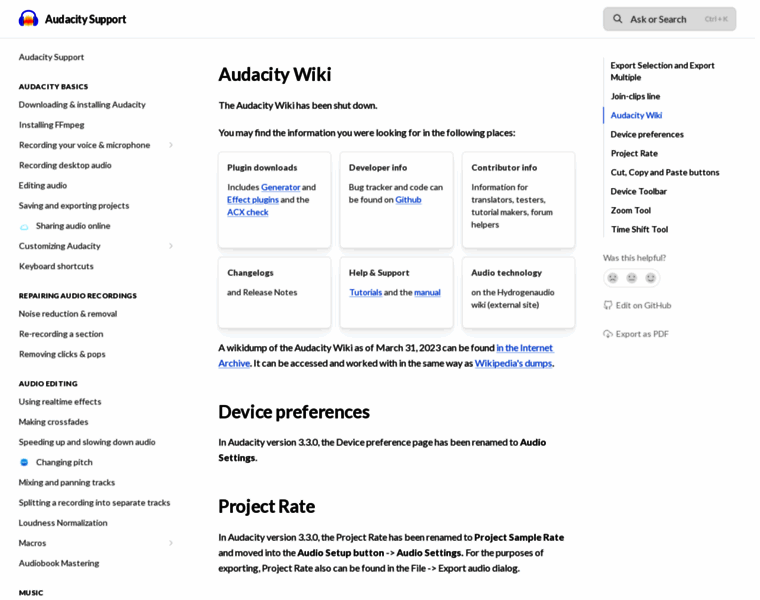This screenshot has width=760, height=600.
Task: Expand the Customizing Audacity section
Action: click(170, 246)
